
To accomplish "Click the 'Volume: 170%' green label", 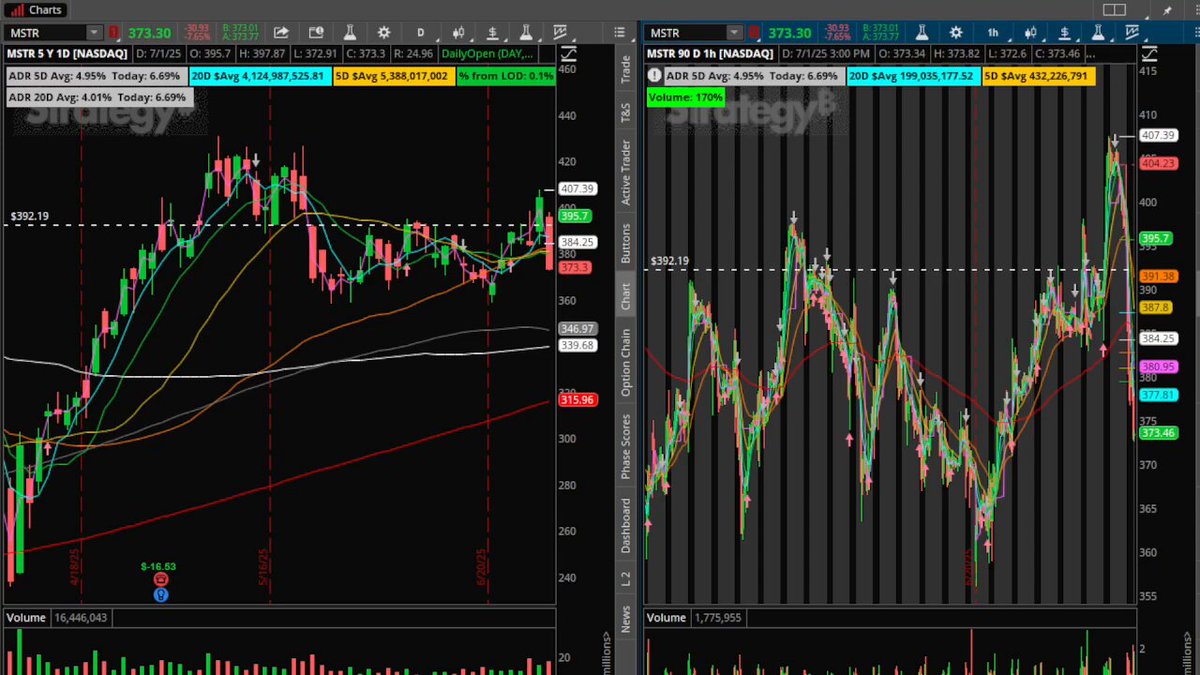I will pos(686,97).
